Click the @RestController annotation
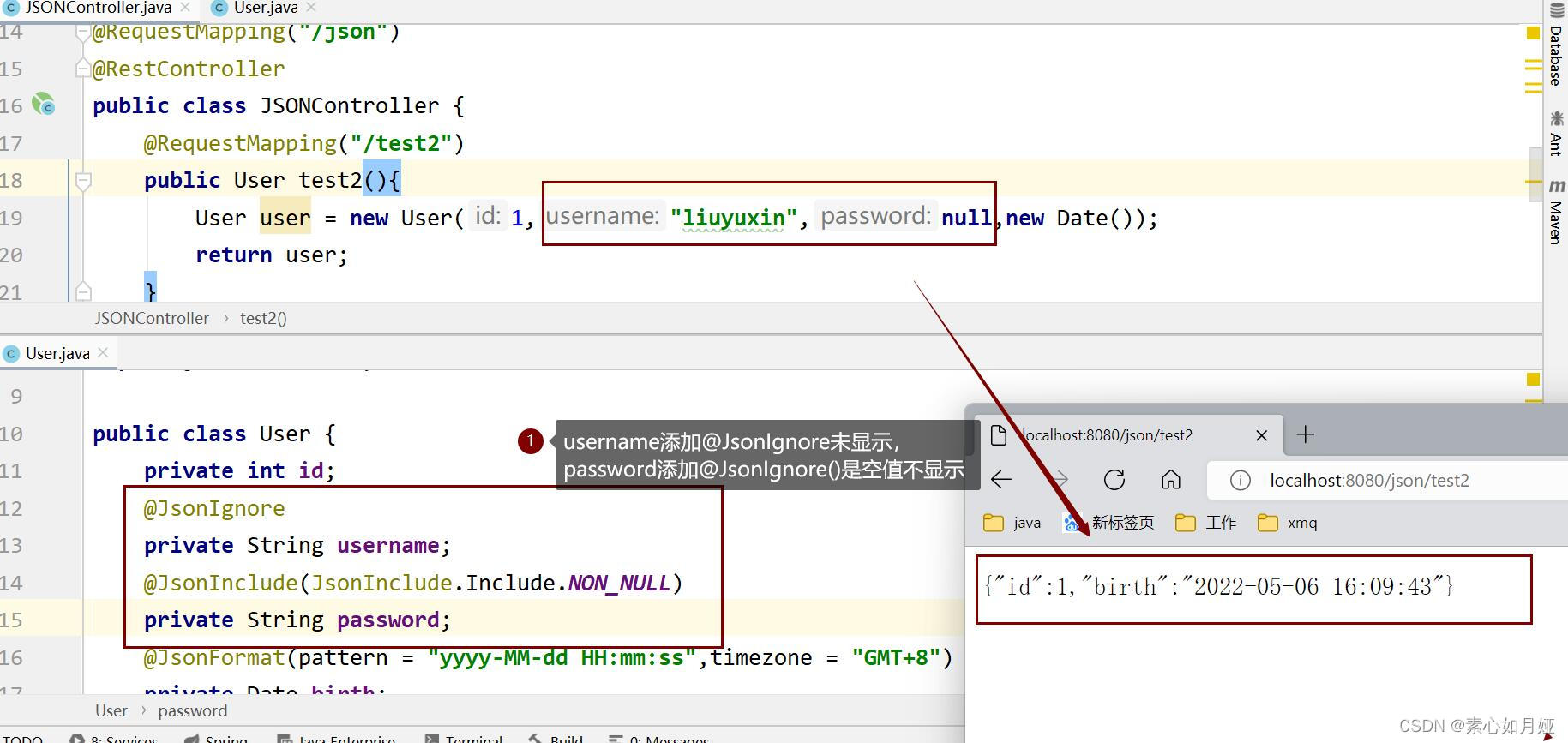The width and height of the screenshot is (1568, 743). 189,69
